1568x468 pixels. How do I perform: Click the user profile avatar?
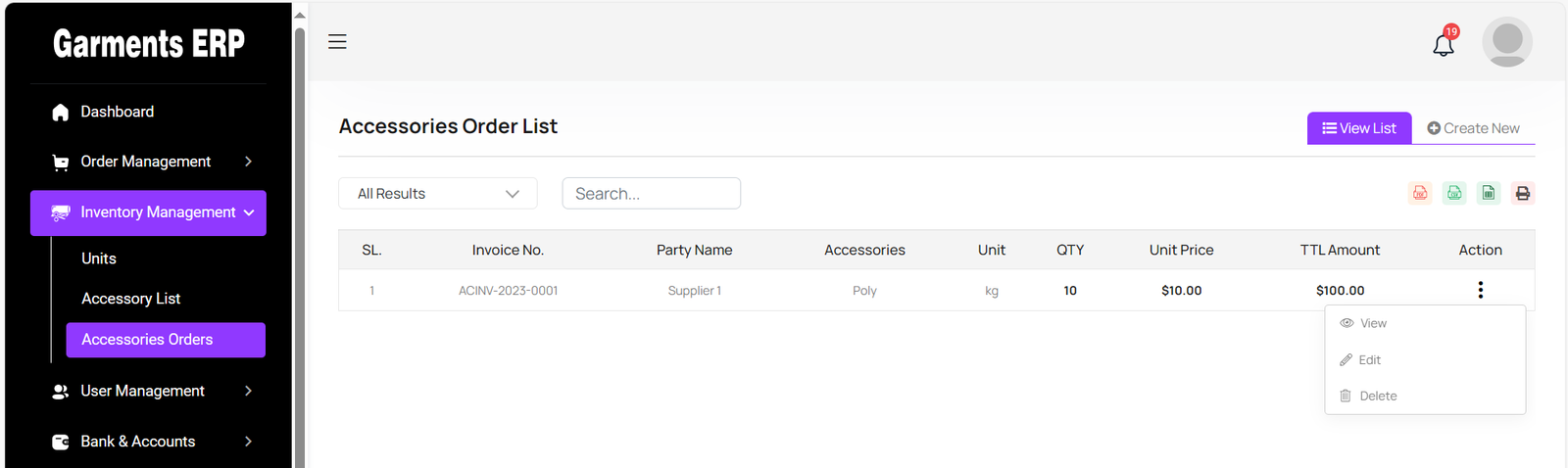(1506, 42)
